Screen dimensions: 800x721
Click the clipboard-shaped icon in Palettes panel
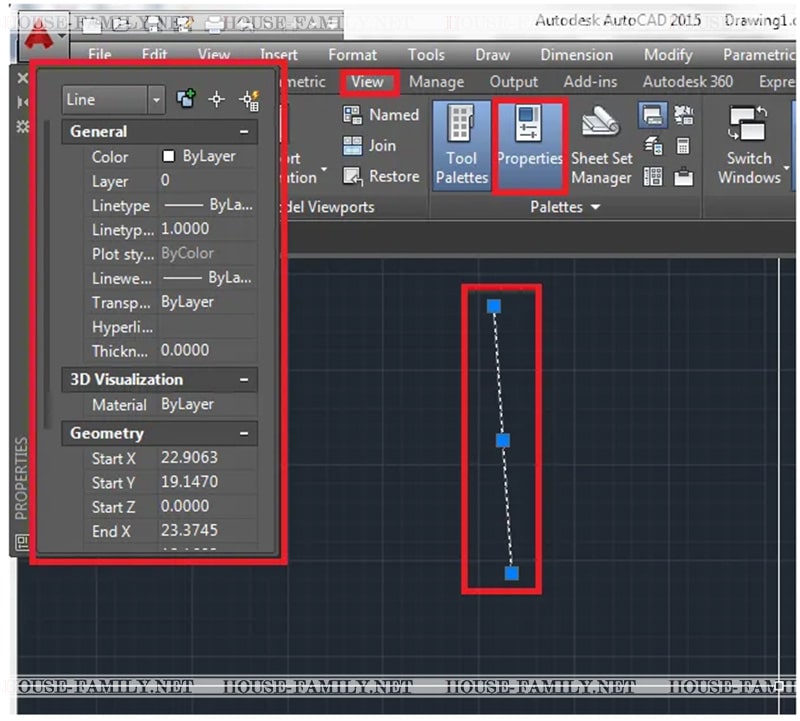click(683, 177)
